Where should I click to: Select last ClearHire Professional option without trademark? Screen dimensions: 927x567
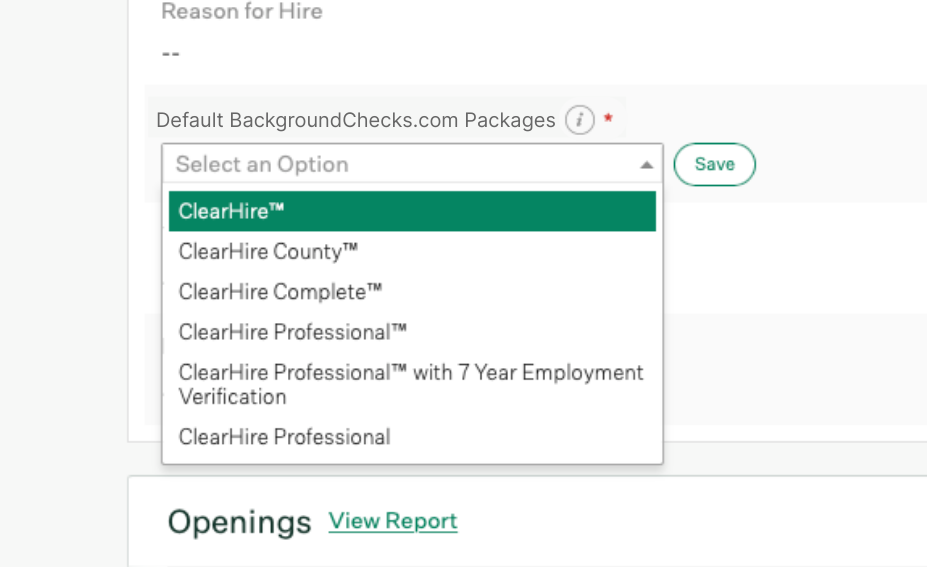point(284,437)
